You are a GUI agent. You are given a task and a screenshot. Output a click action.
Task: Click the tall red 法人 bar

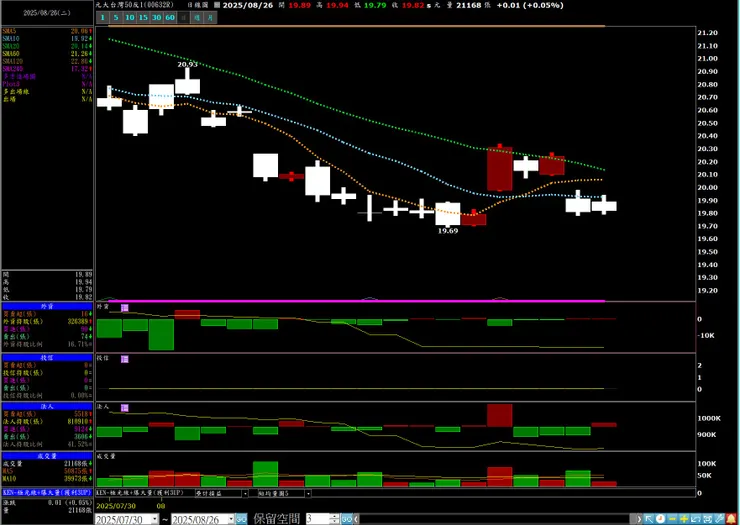tap(500, 415)
